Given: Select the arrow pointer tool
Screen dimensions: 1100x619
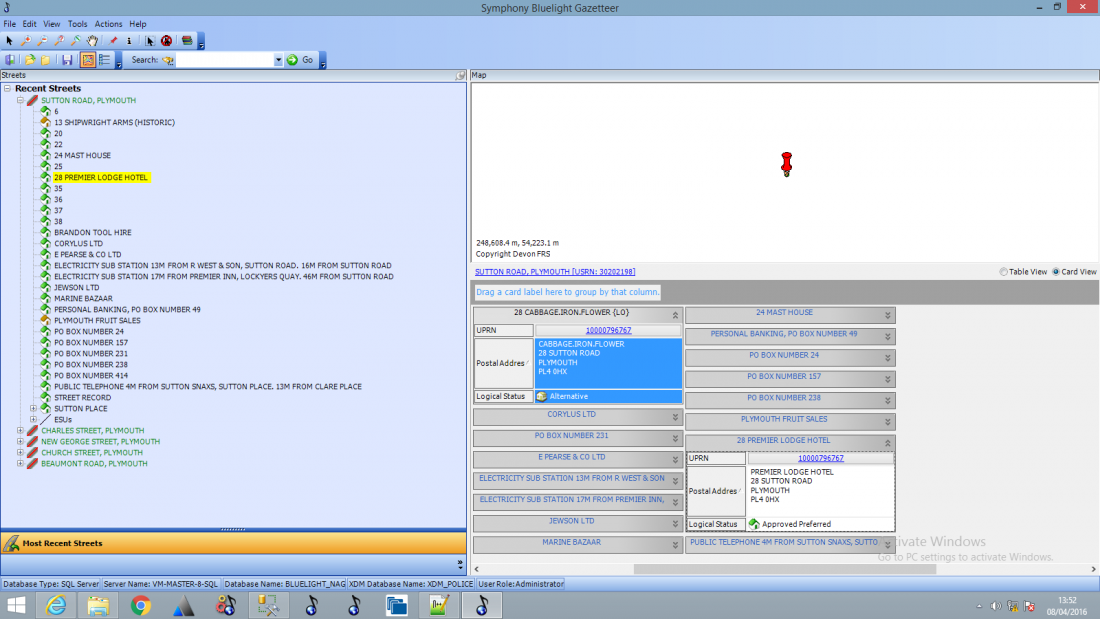Looking at the screenshot, I should 9,41.
